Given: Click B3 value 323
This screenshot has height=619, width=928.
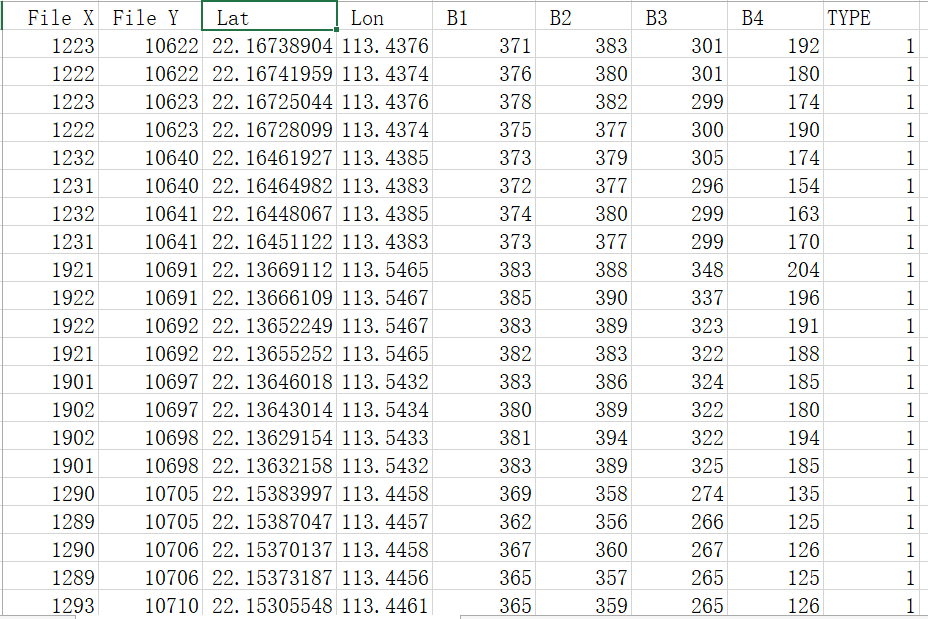Looking at the screenshot, I should click(679, 325).
